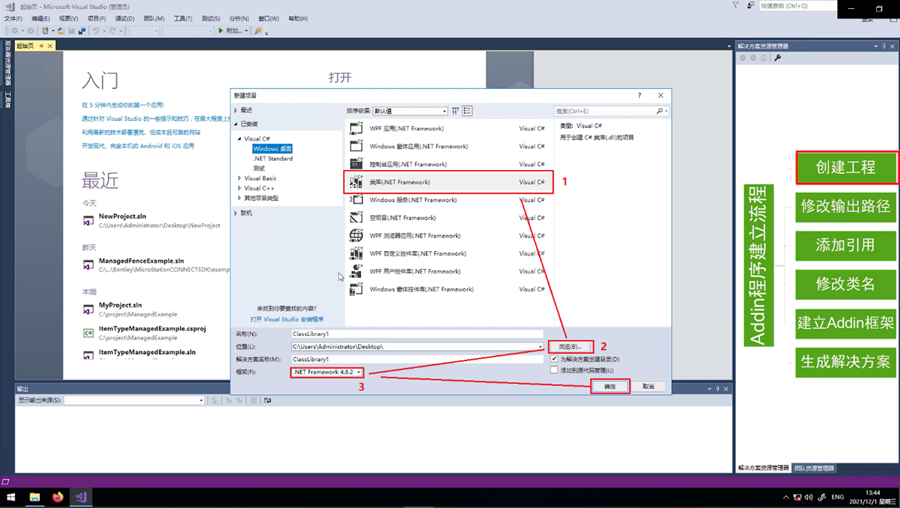Expand the 其他项目类型 tree node
900x508 pixels.
(x=240, y=198)
